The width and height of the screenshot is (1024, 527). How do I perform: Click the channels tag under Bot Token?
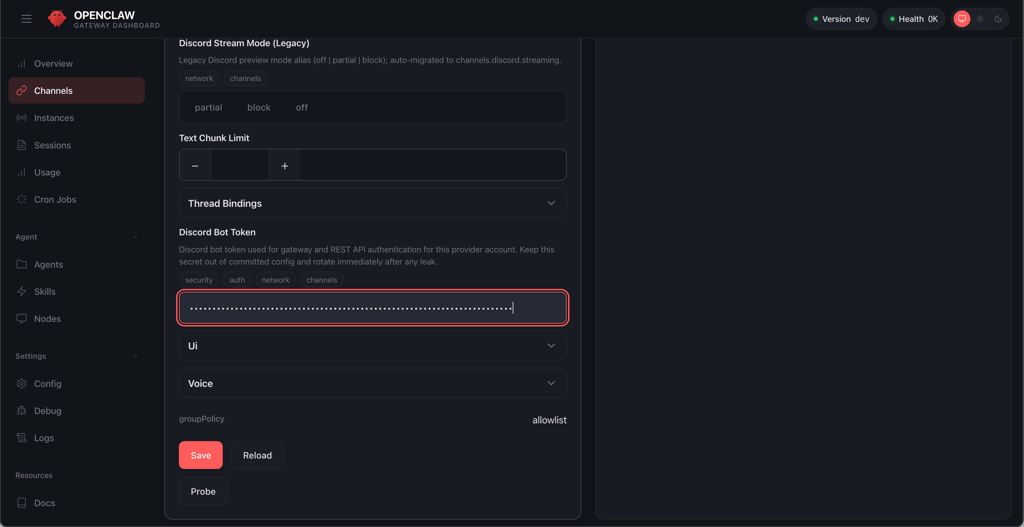(x=322, y=279)
